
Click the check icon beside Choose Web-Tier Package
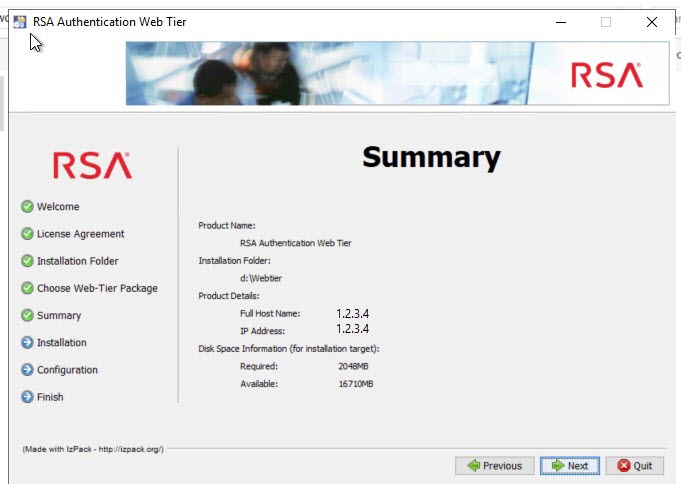pos(27,288)
